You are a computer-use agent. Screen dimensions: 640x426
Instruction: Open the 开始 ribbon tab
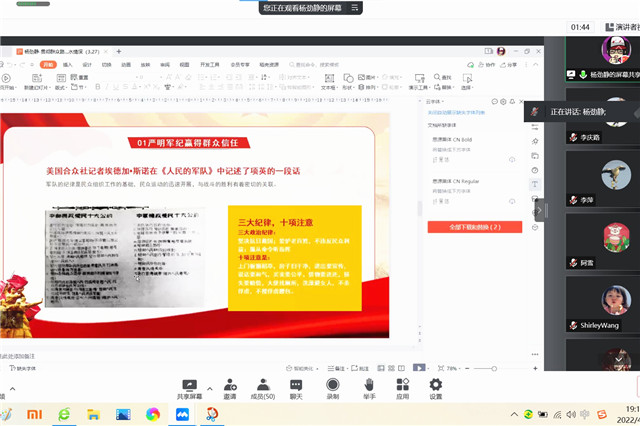pos(47,64)
